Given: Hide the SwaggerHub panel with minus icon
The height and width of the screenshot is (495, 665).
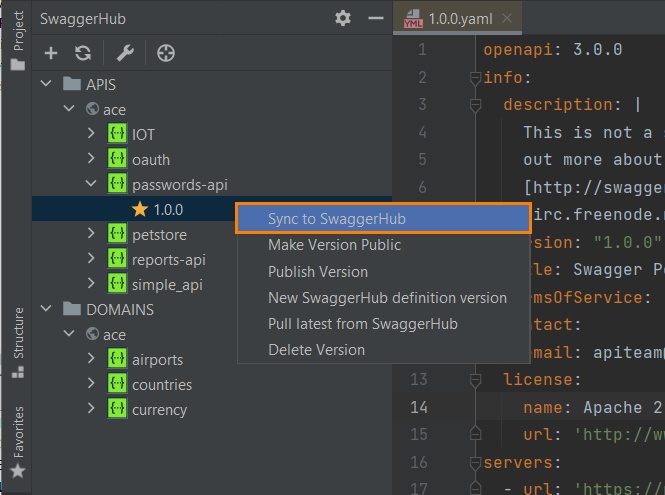Looking at the screenshot, I should click(x=375, y=18).
